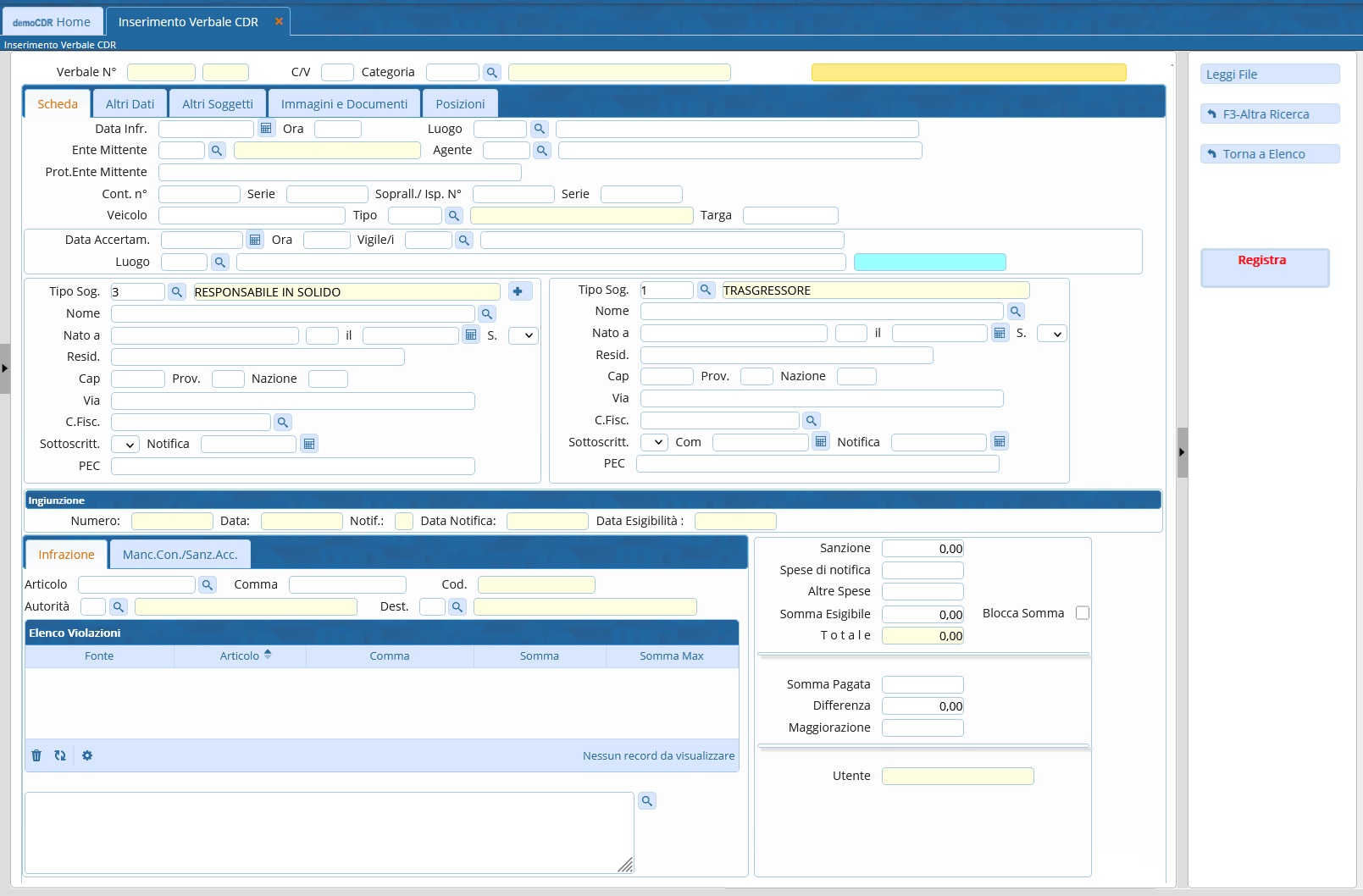Switch to the Altri Soggetti tab
1363x896 pixels.
217,104
